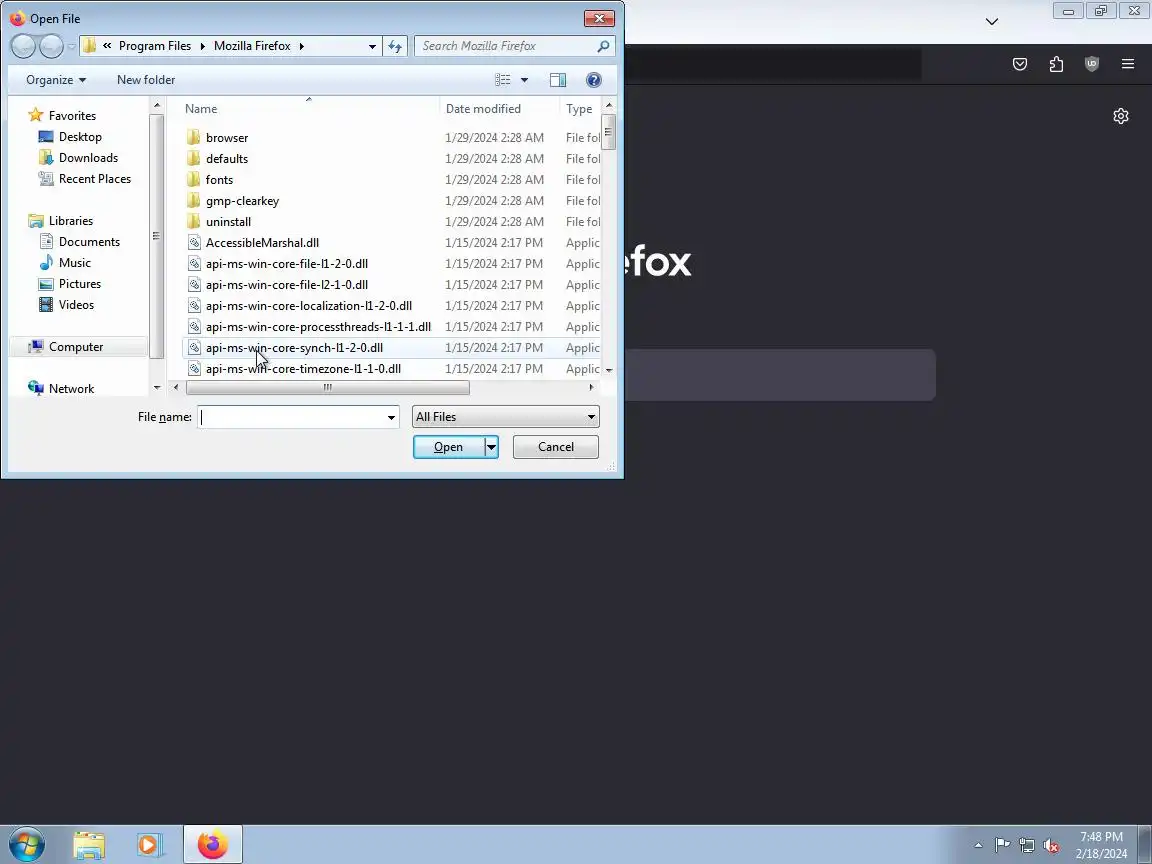Open Firefox application menu hamburger icon

coord(1128,64)
